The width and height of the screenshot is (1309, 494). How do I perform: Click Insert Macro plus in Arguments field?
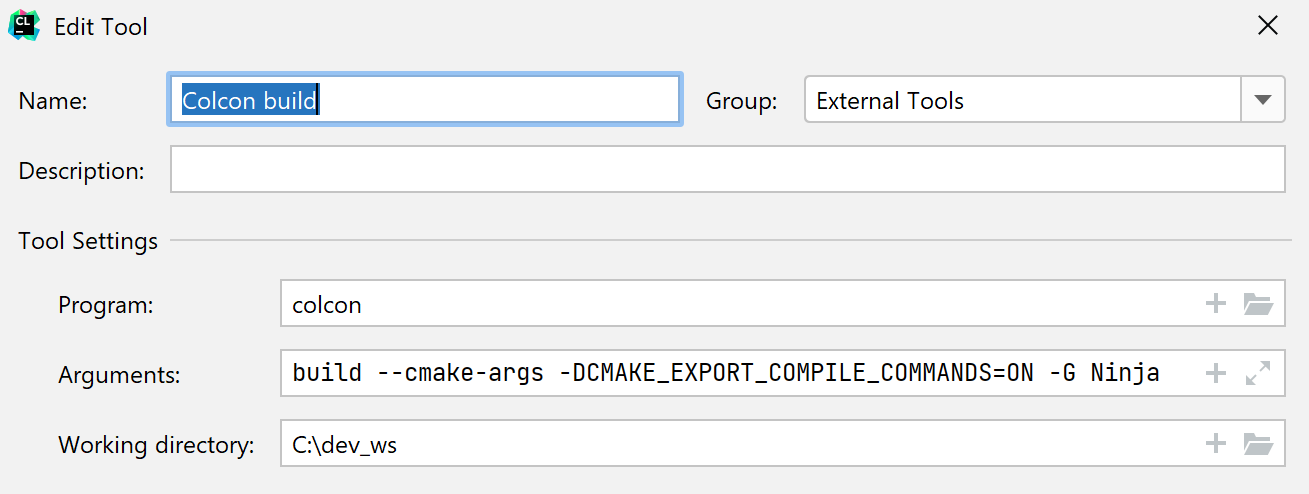tap(1216, 374)
